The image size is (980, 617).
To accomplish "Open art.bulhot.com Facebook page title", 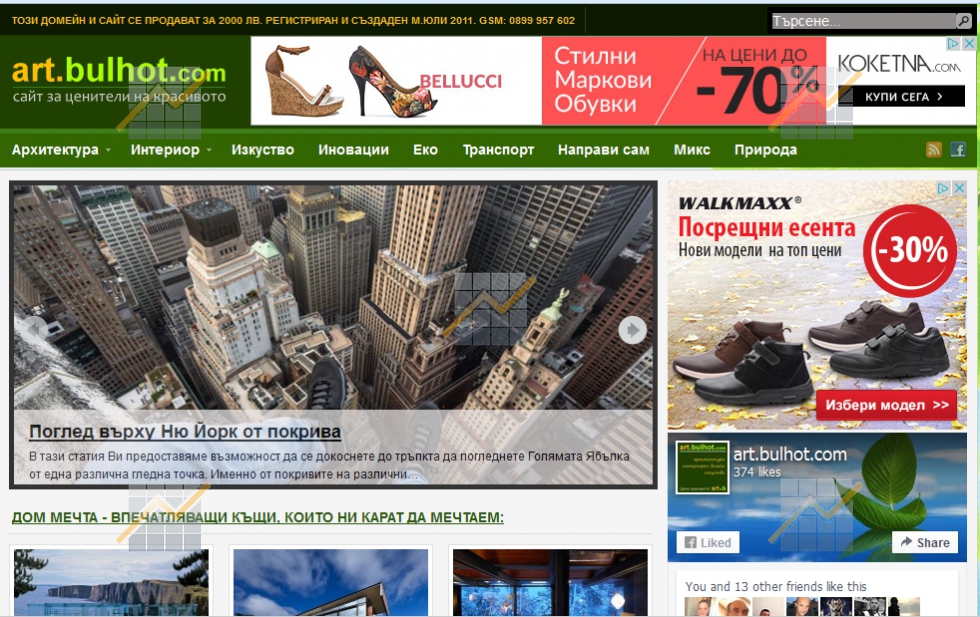I will pos(789,454).
